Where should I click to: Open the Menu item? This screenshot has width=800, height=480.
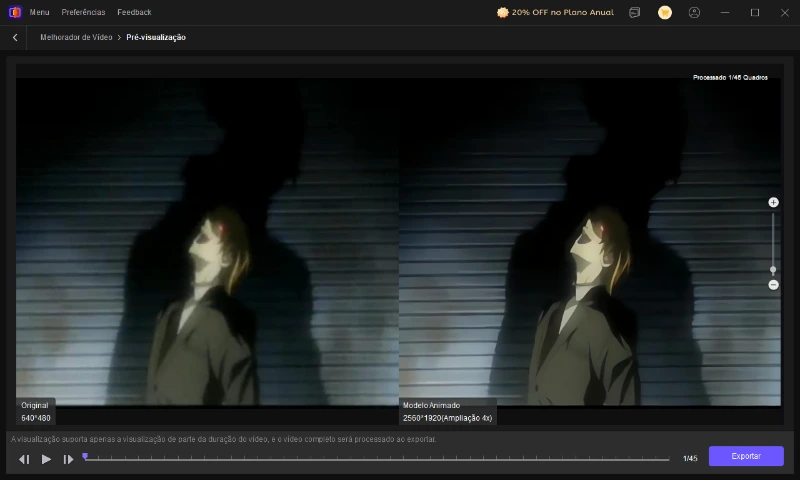coord(39,12)
